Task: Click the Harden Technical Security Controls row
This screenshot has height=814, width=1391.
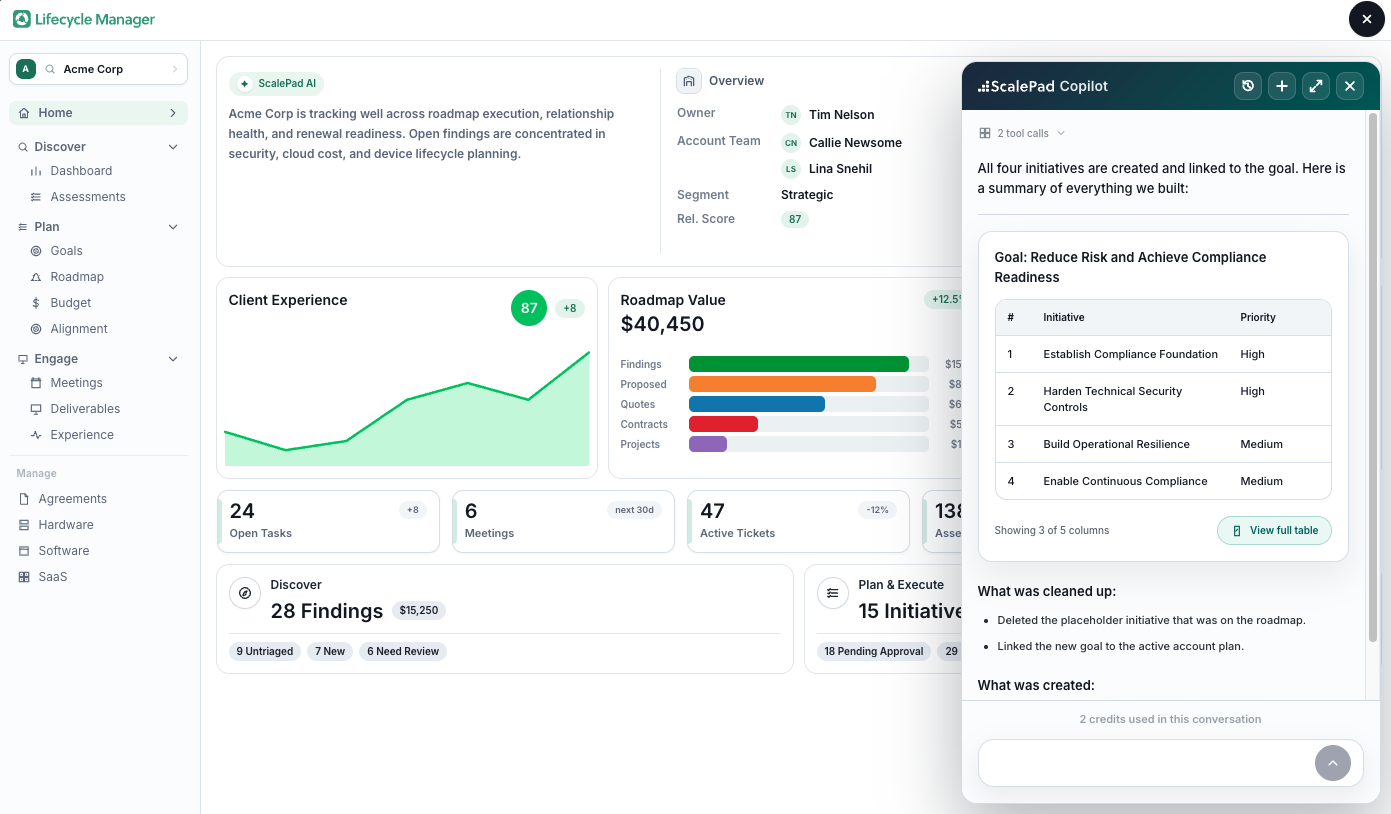Action: (1163, 399)
